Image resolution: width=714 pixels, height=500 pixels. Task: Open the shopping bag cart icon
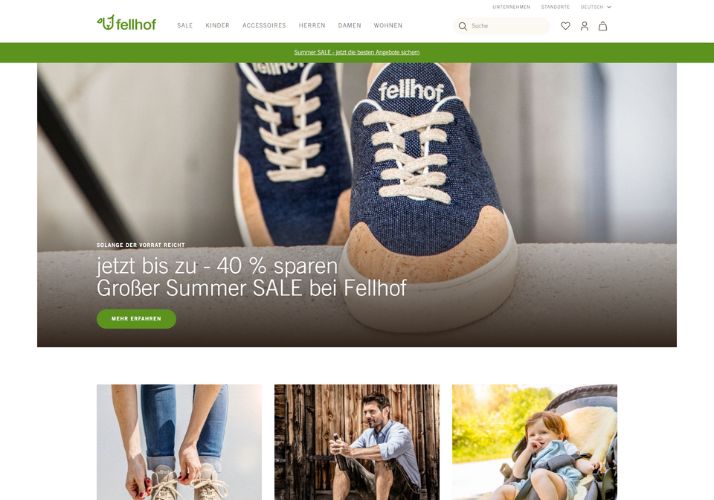tap(602, 26)
